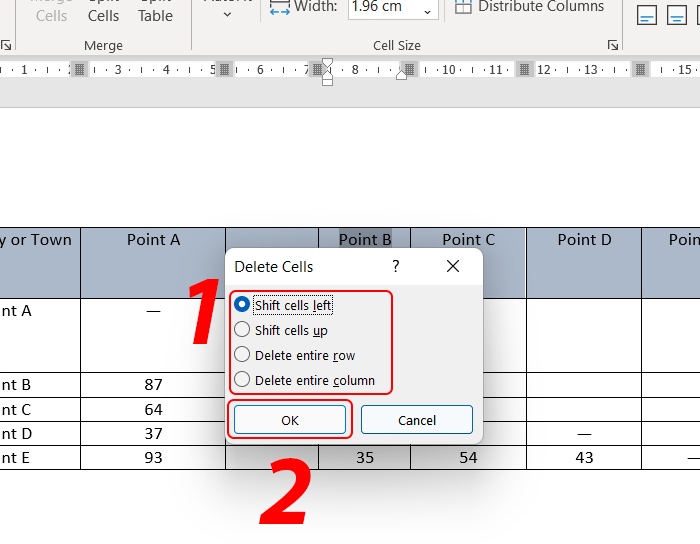Click second cell alignment icon
The height and width of the screenshot is (544, 700).
tap(676, 16)
